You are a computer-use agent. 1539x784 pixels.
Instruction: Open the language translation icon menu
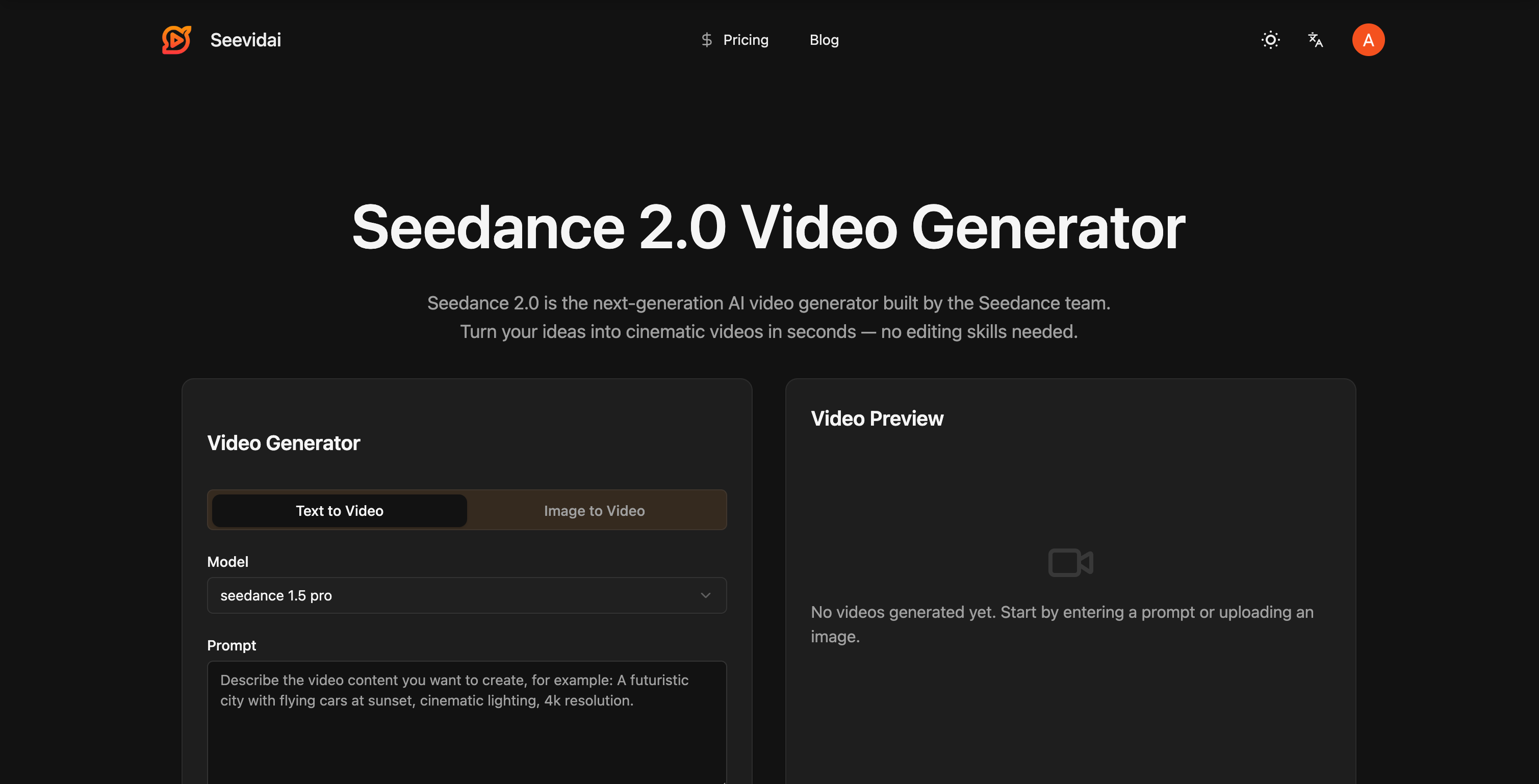click(1315, 40)
